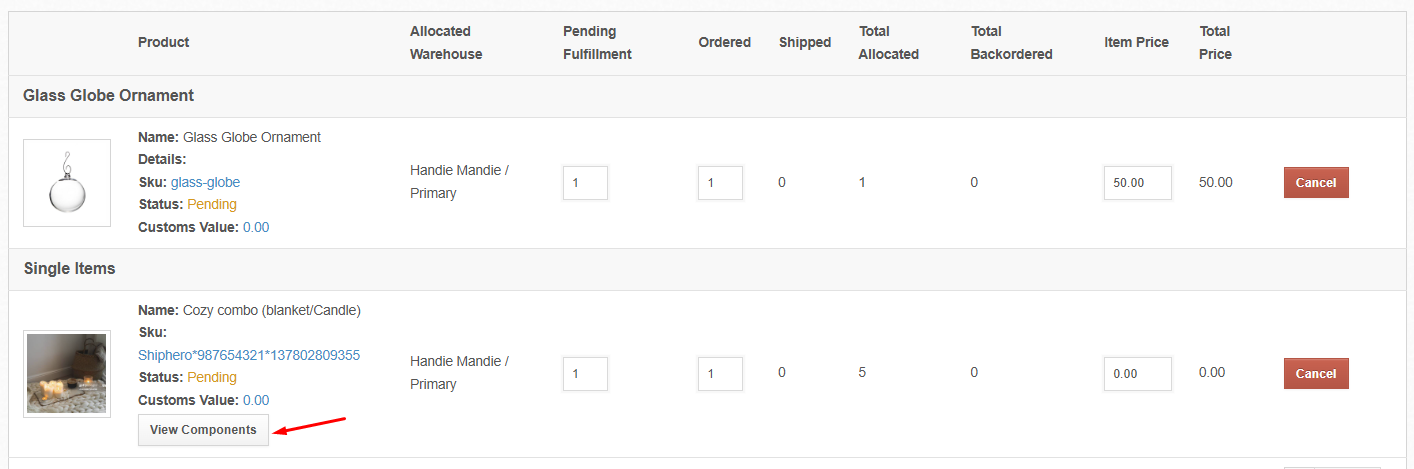Edit Ordered quantity field for Cozy combo
This screenshot has width=1414, height=469.
(x=720, y=373)
